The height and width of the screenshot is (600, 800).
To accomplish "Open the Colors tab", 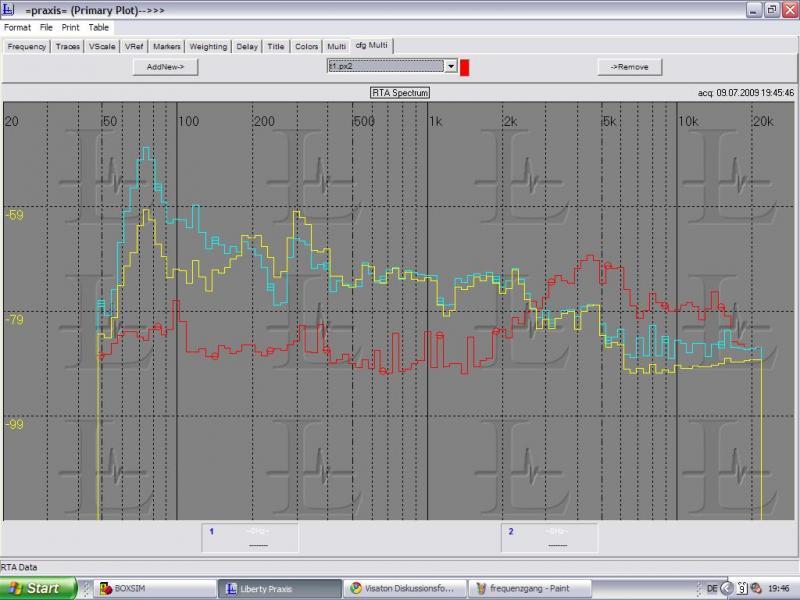I will pyautogui.click(x=306, y=46).
